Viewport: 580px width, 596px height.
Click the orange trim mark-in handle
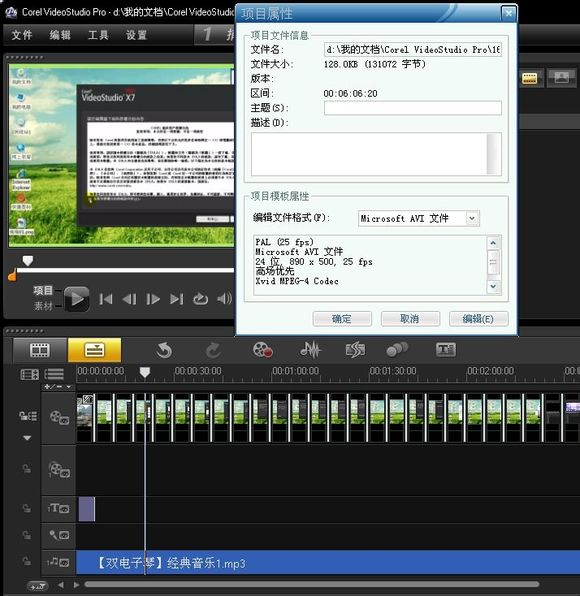click(x=12, y=274)
